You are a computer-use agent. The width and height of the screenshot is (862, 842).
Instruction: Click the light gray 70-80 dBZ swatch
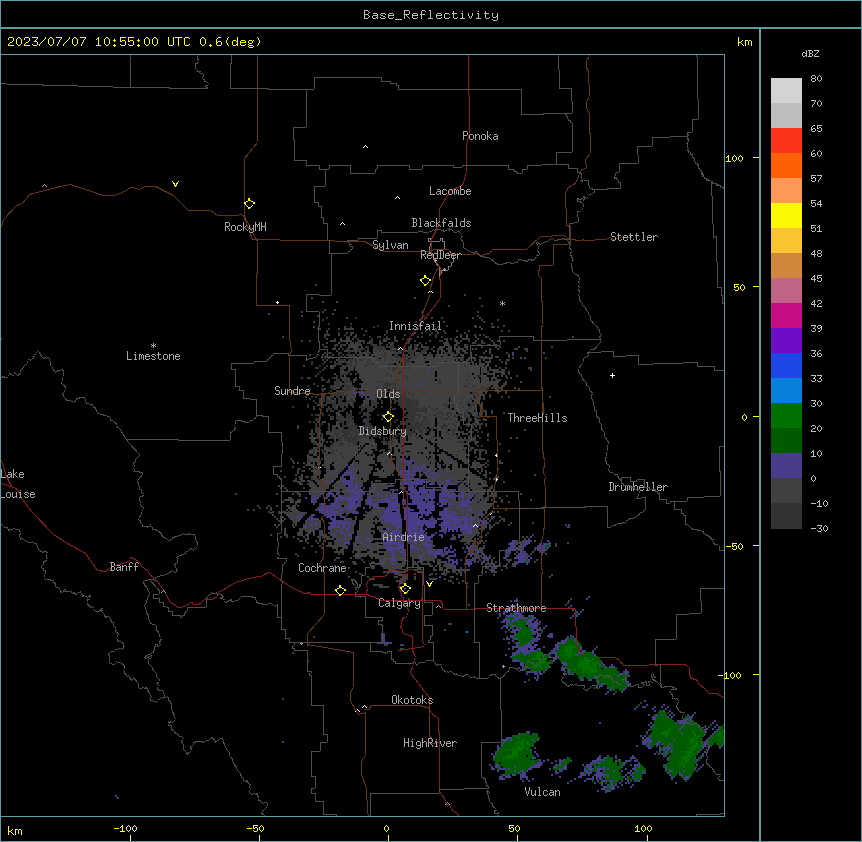point(786,91)
